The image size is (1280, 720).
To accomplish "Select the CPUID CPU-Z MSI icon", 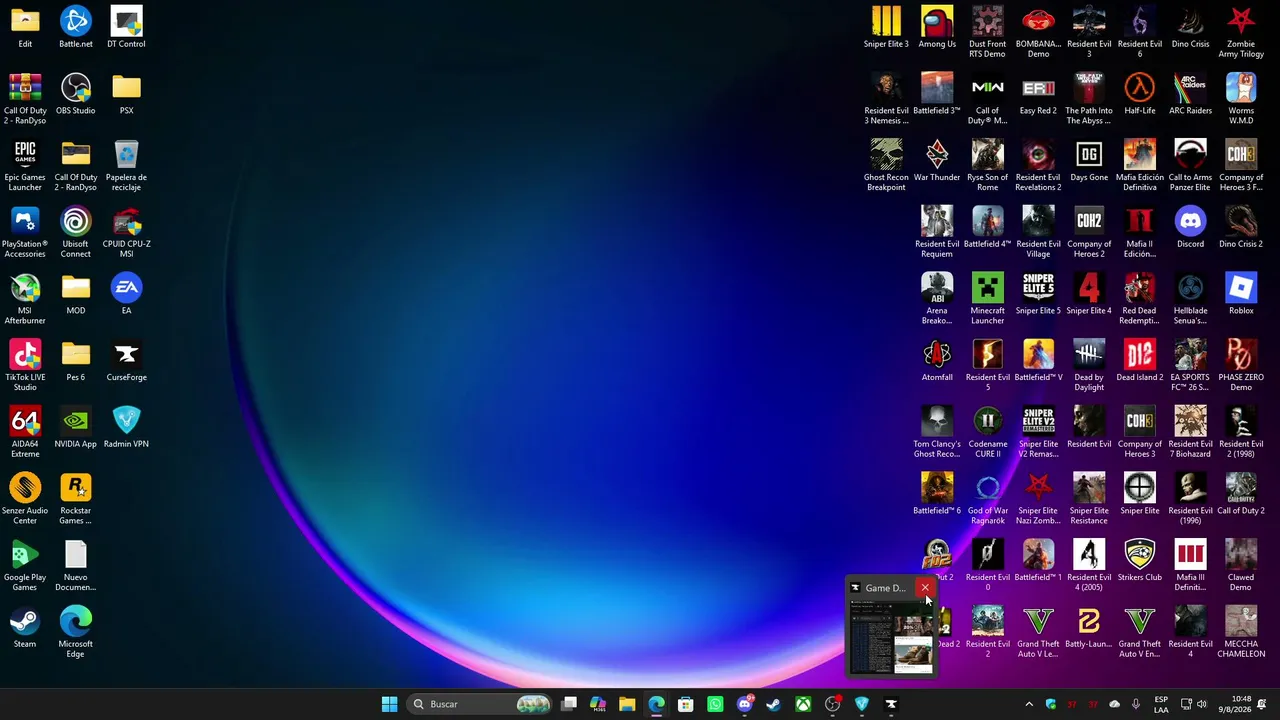I will [x=126, y=232].
